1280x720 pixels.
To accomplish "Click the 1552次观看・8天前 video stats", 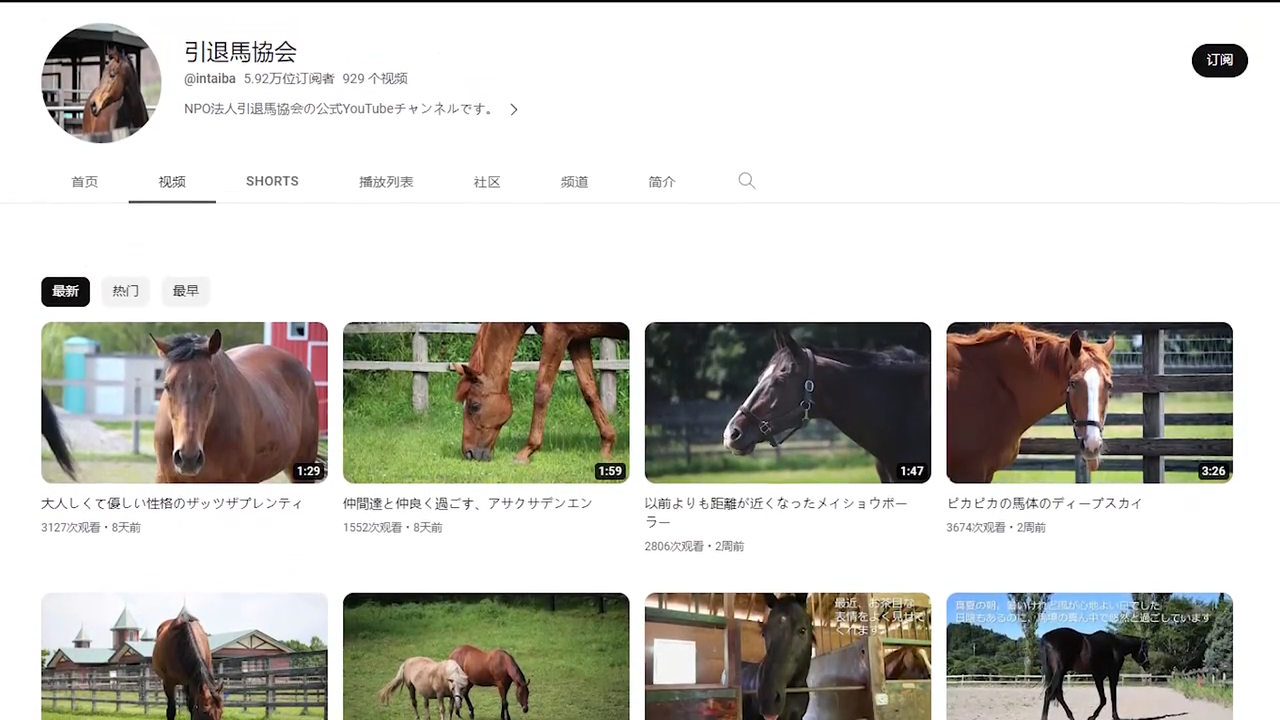I will click(x=393, y=527).
